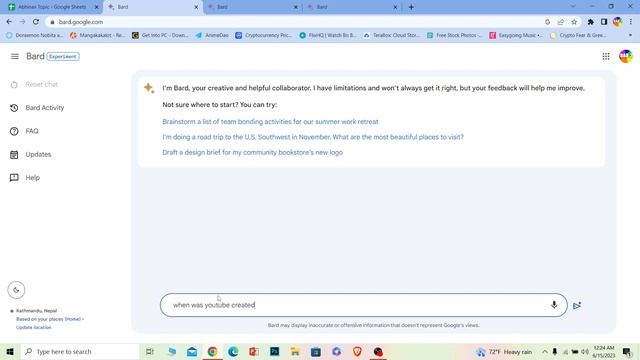This screenshot has width=640, height=360.
Task: Open the taskbar clock and date
Action: 604,352
